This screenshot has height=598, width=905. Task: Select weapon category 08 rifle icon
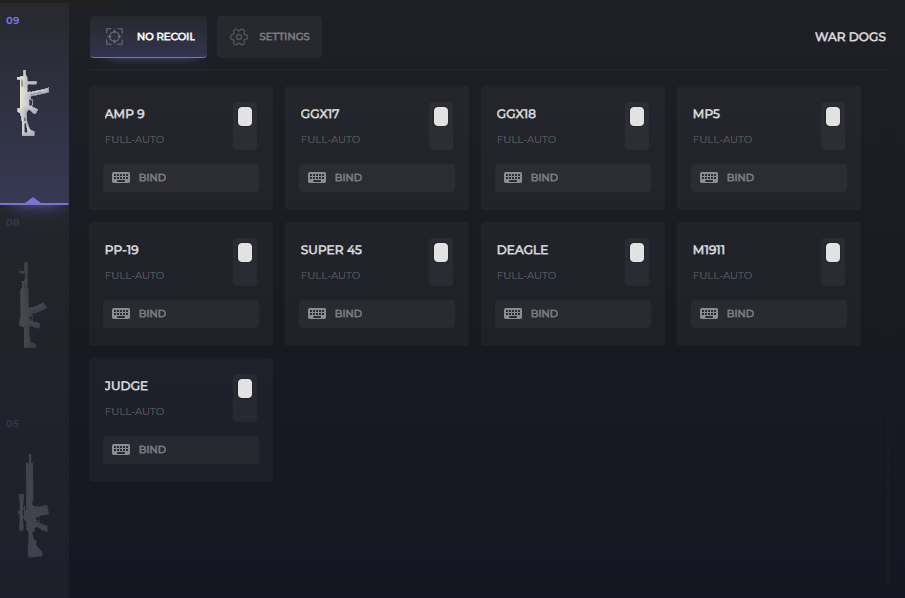[32, 305]
